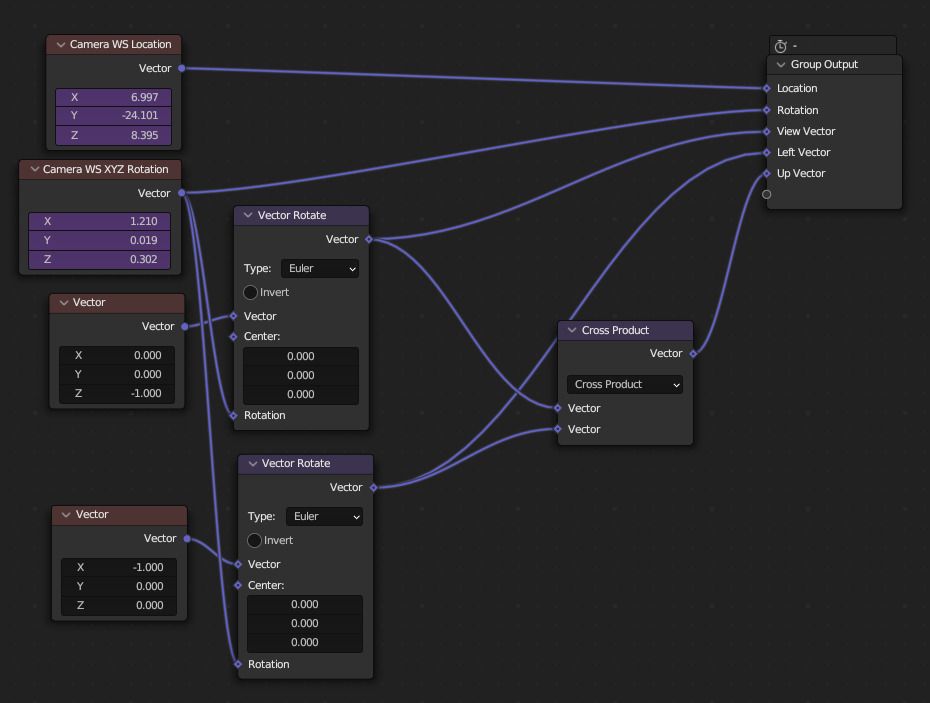
Task: Click the Camera WS Location Vector output socket
Action: [182, 68]
